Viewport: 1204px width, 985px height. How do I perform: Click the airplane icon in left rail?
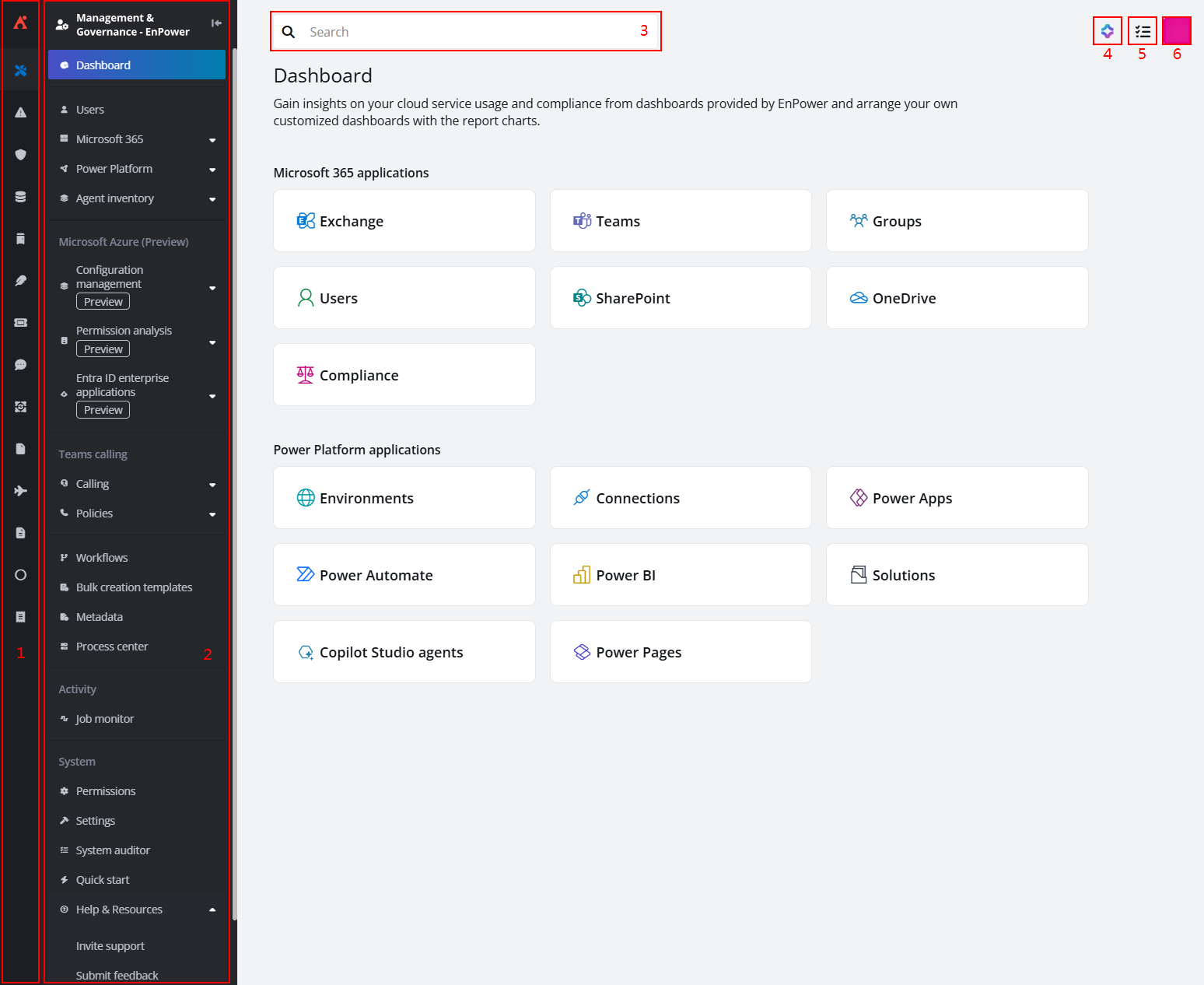20,491
